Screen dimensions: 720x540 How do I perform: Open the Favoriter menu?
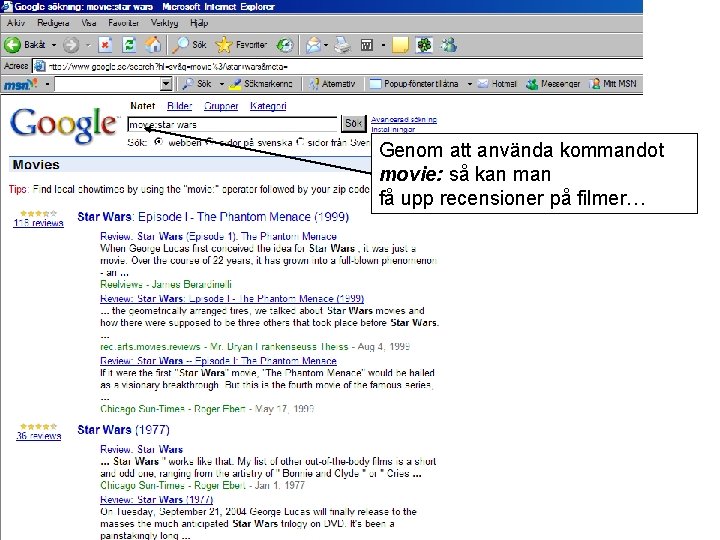pyautogui.click(x=124, y=23)
